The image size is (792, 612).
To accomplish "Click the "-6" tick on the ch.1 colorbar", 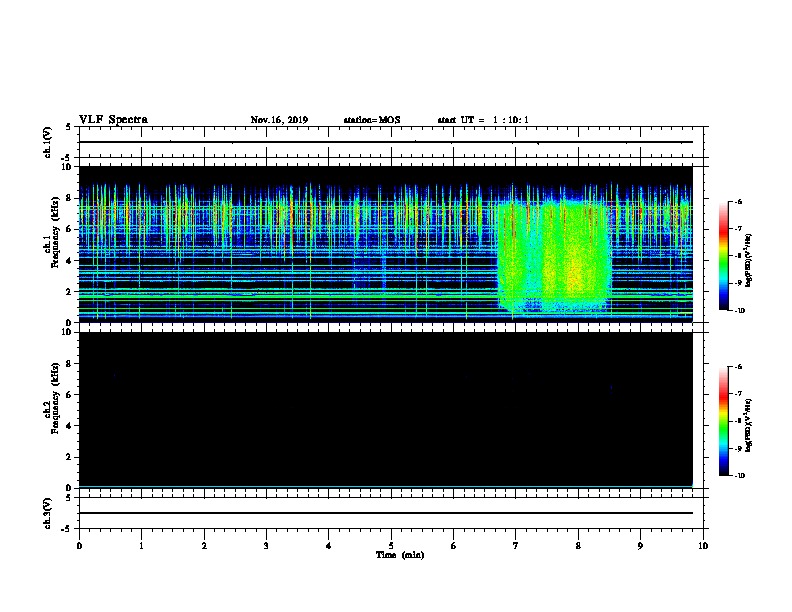I will click(737, 201).
